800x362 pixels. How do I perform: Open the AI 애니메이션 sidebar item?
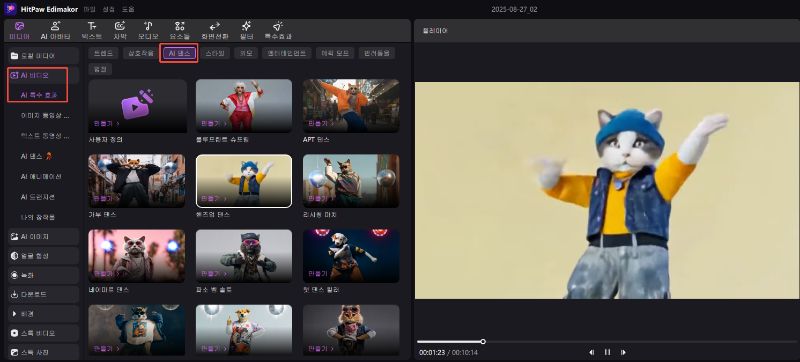coord(41,176)
